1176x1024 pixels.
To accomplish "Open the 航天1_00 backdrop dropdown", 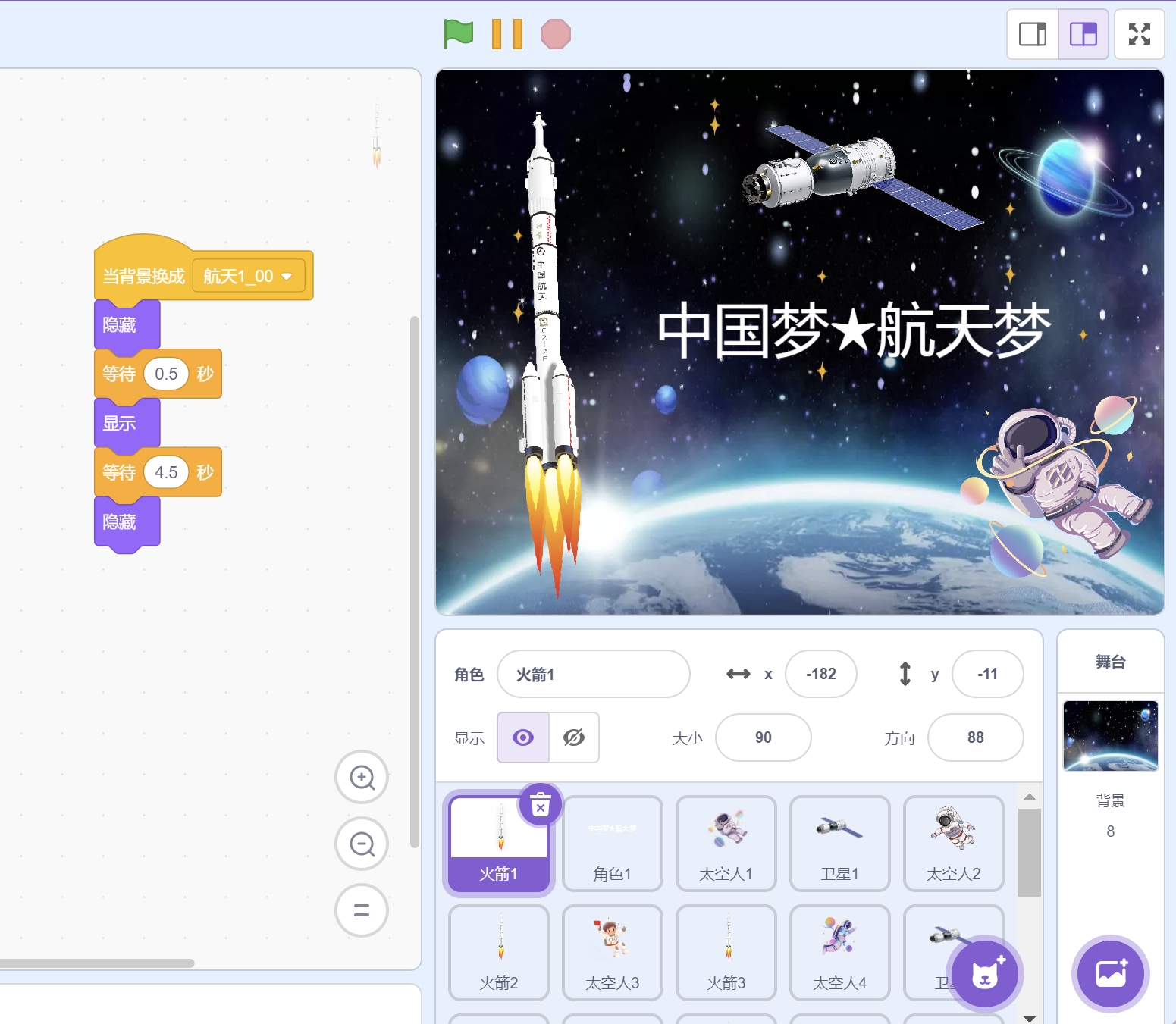I will tap(249, 276).
